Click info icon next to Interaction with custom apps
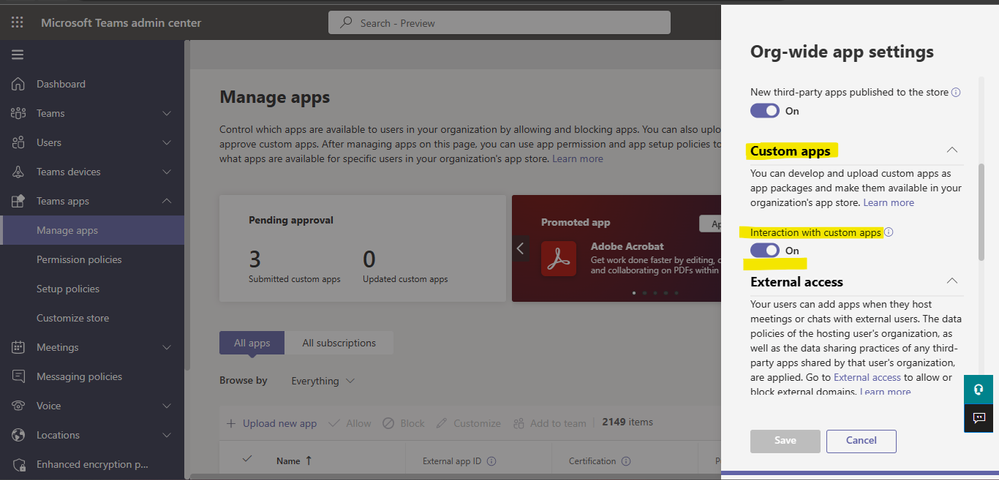Image resolution: width=999 pixels, height=480 pixels. pyautogui.click(x=889, y=233)
